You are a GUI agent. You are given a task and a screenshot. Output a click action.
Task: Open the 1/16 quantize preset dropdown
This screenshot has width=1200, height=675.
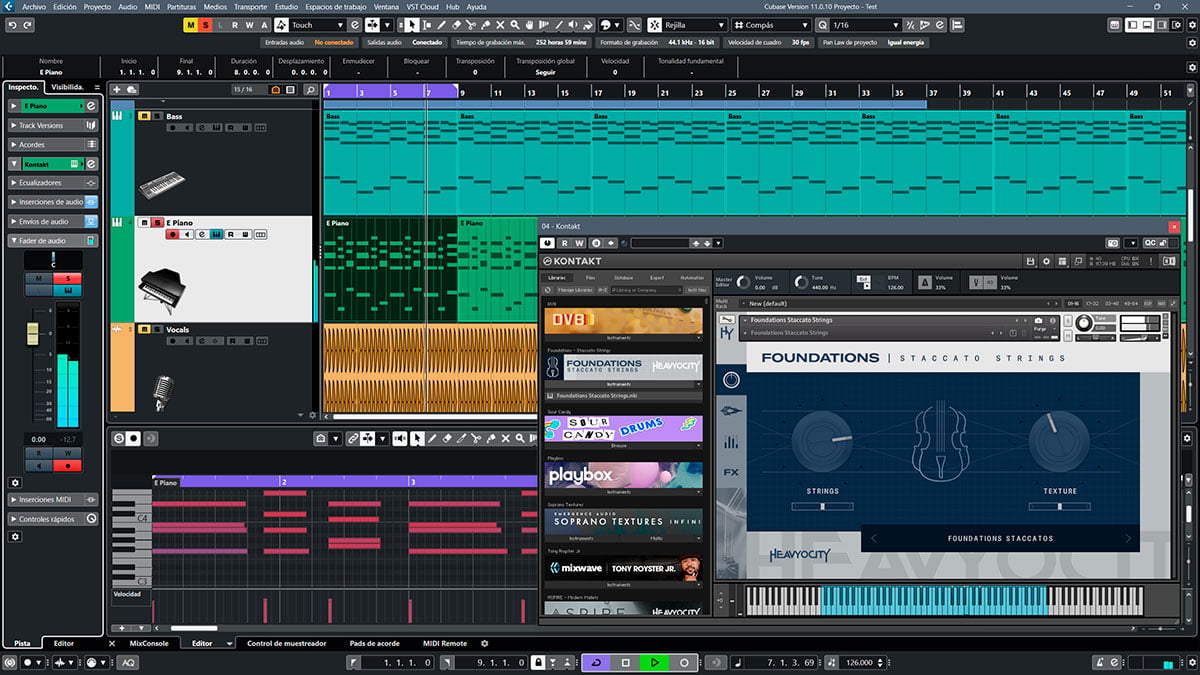(867, 24)
